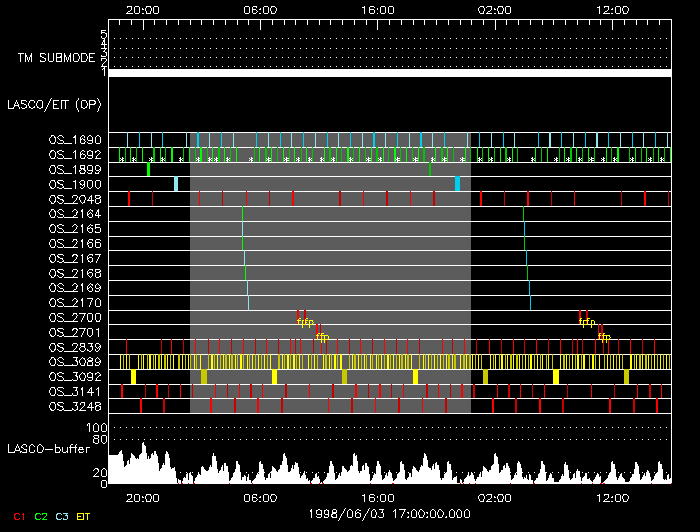Select the OS_1690 row label

[75, 140]
